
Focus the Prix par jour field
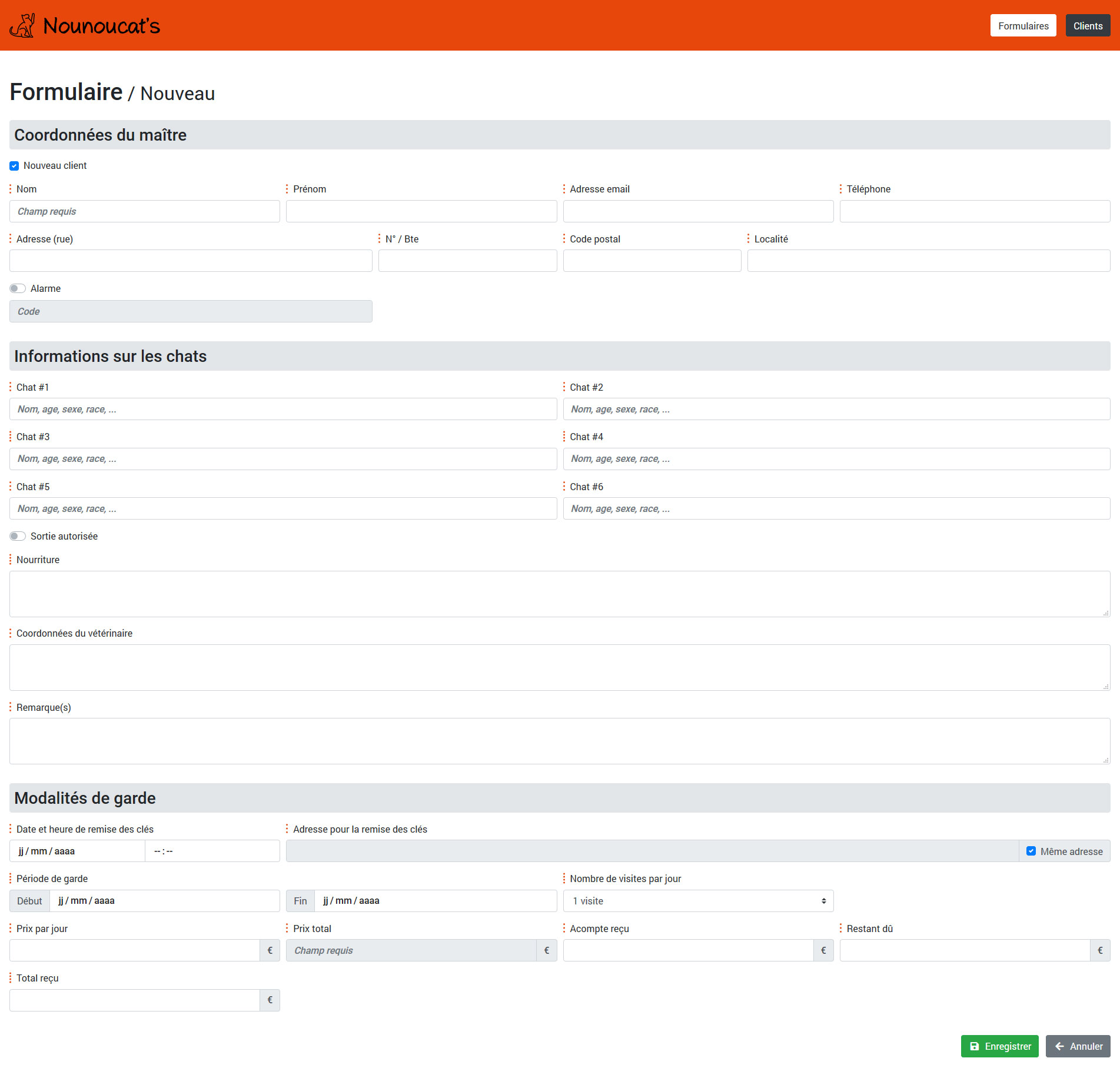[x=135, y=950]
